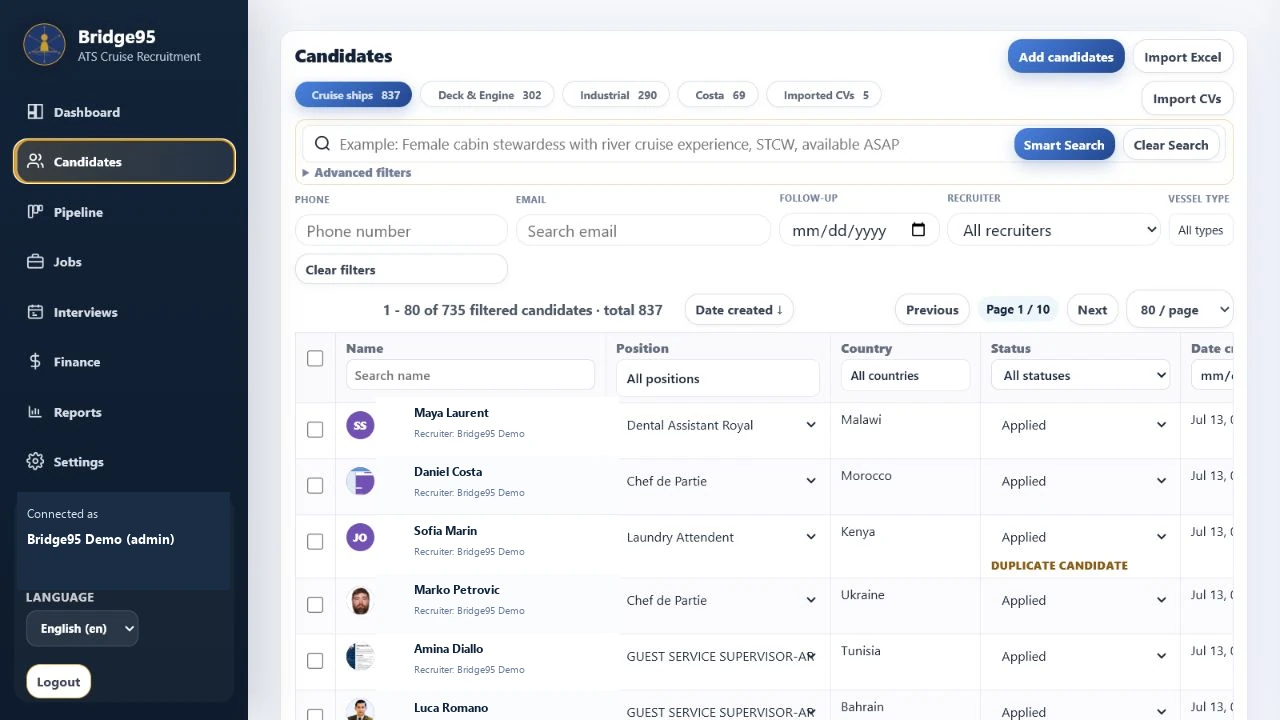Check the box for Amina Diallo
This screenshot has width=1280, height=720.
(315, 660)
